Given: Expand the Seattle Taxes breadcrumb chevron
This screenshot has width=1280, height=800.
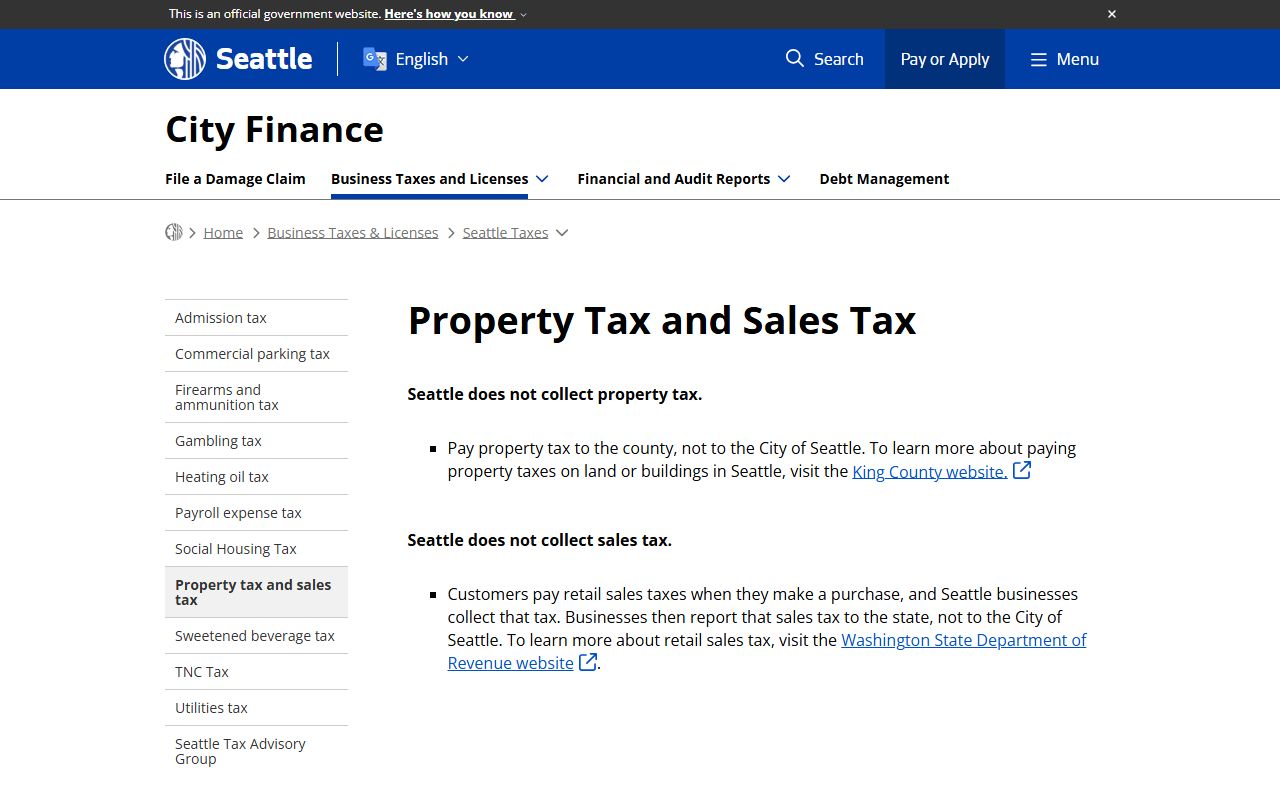Looking at the screenshot, I should (x=562, y=233).
